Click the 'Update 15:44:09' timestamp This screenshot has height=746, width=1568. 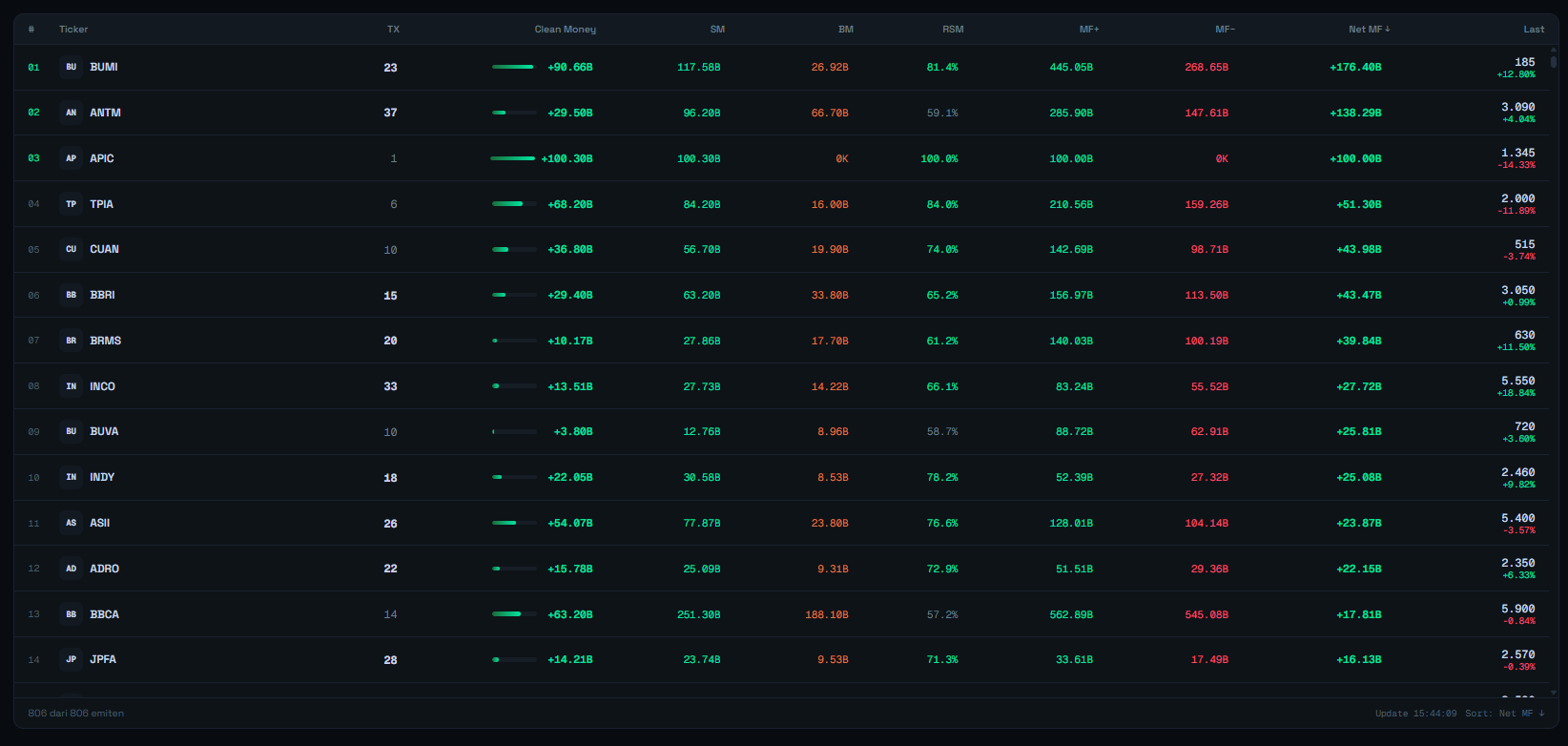click(1415, 714)
